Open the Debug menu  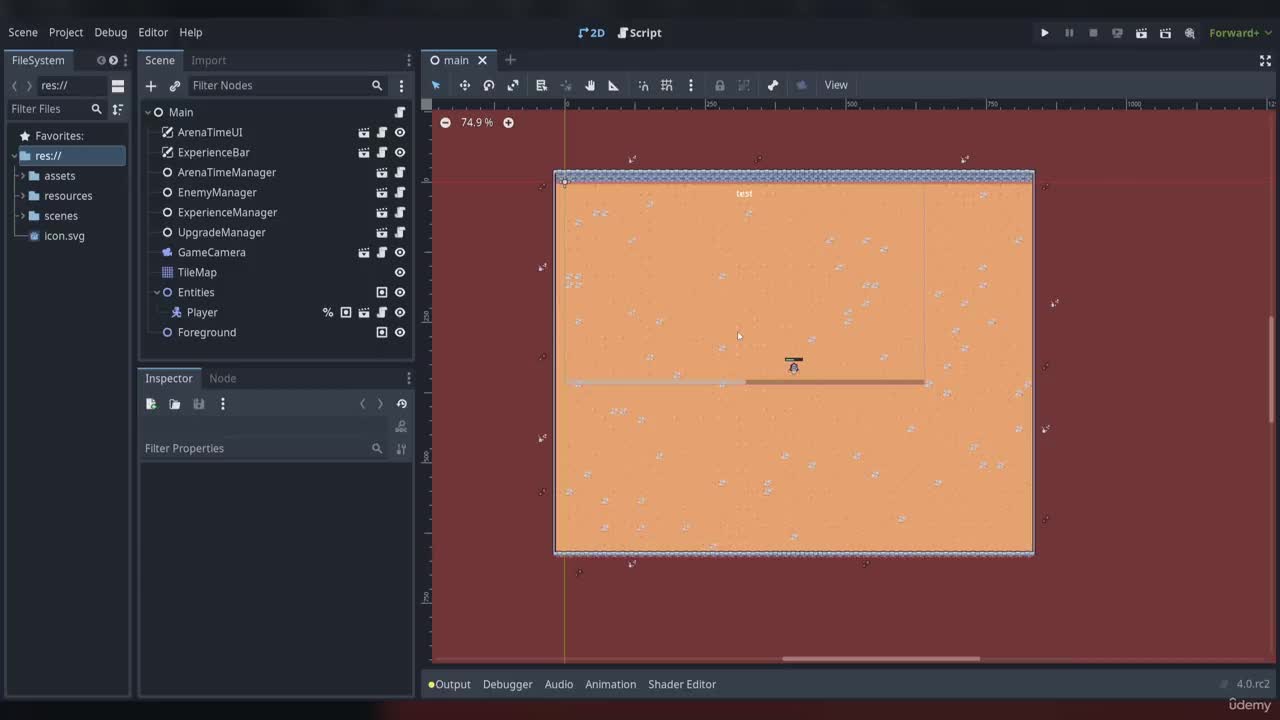click(111, 32)
